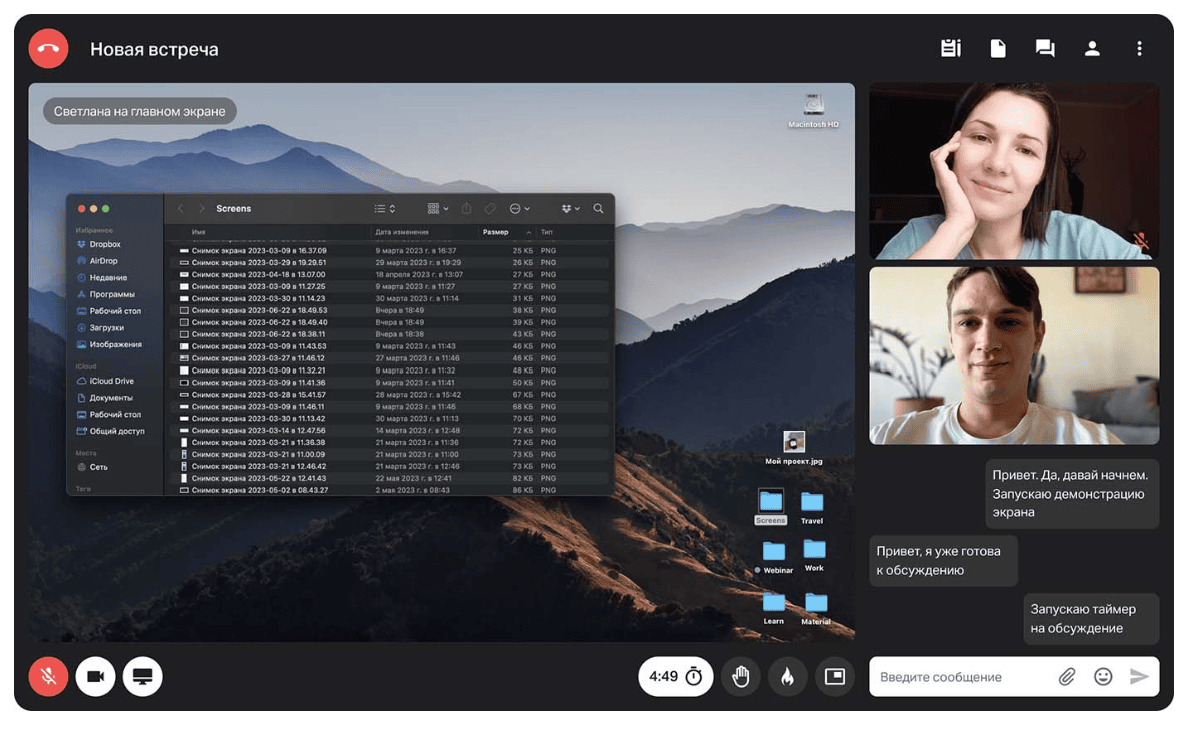Open Finder action menu with ellipsis circle

(519, 209)
